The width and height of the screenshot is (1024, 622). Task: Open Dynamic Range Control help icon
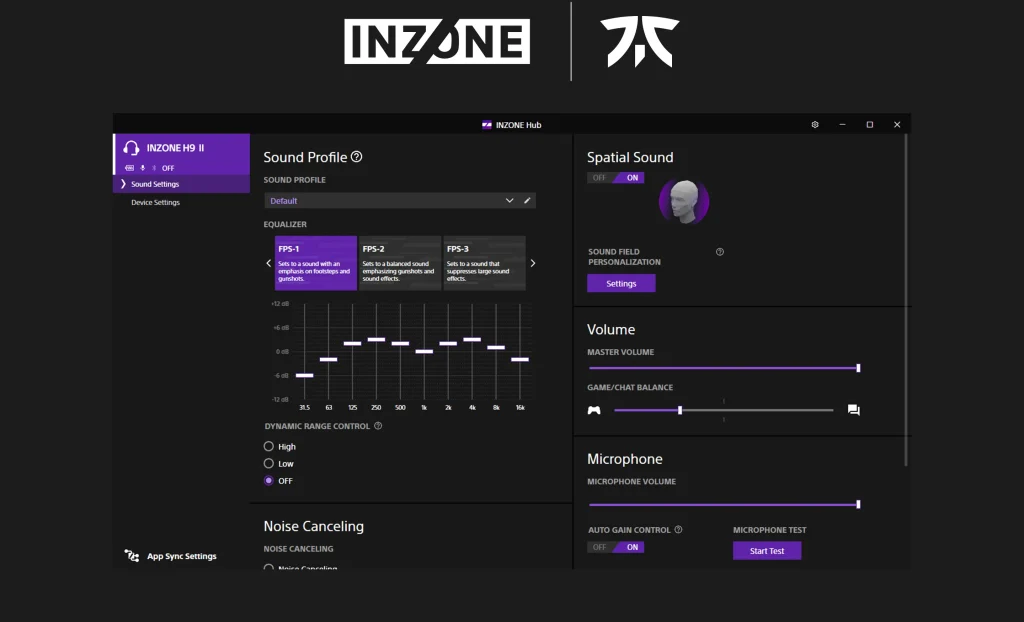(x=378, y=426)
